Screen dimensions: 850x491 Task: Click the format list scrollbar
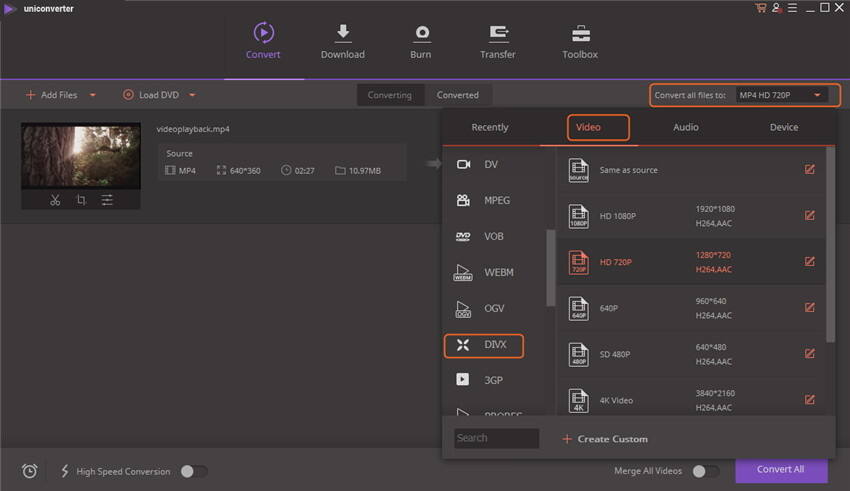tap(550, 268)
